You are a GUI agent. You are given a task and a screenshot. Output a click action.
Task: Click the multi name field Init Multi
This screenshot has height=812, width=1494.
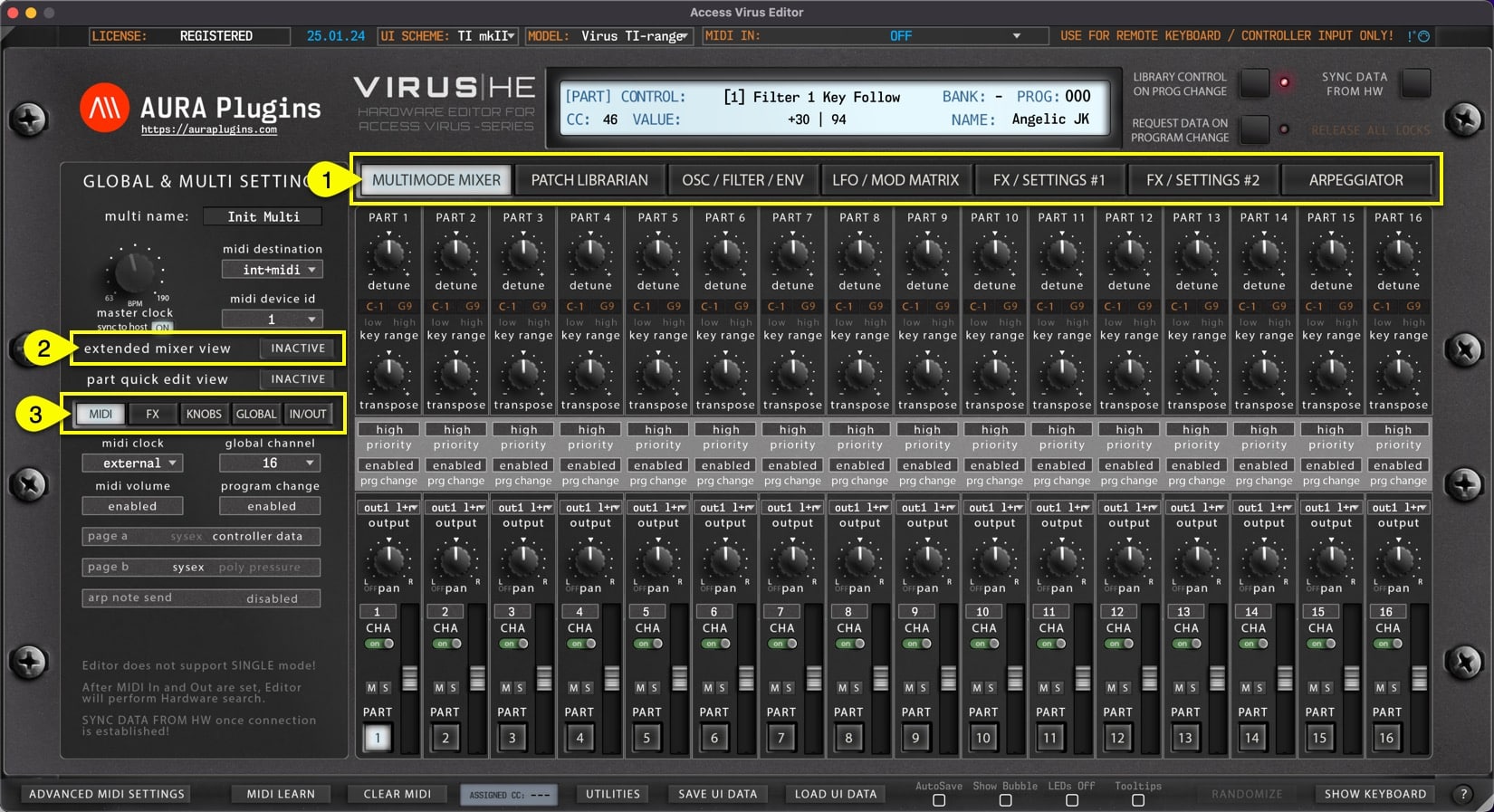pos(263,217)
